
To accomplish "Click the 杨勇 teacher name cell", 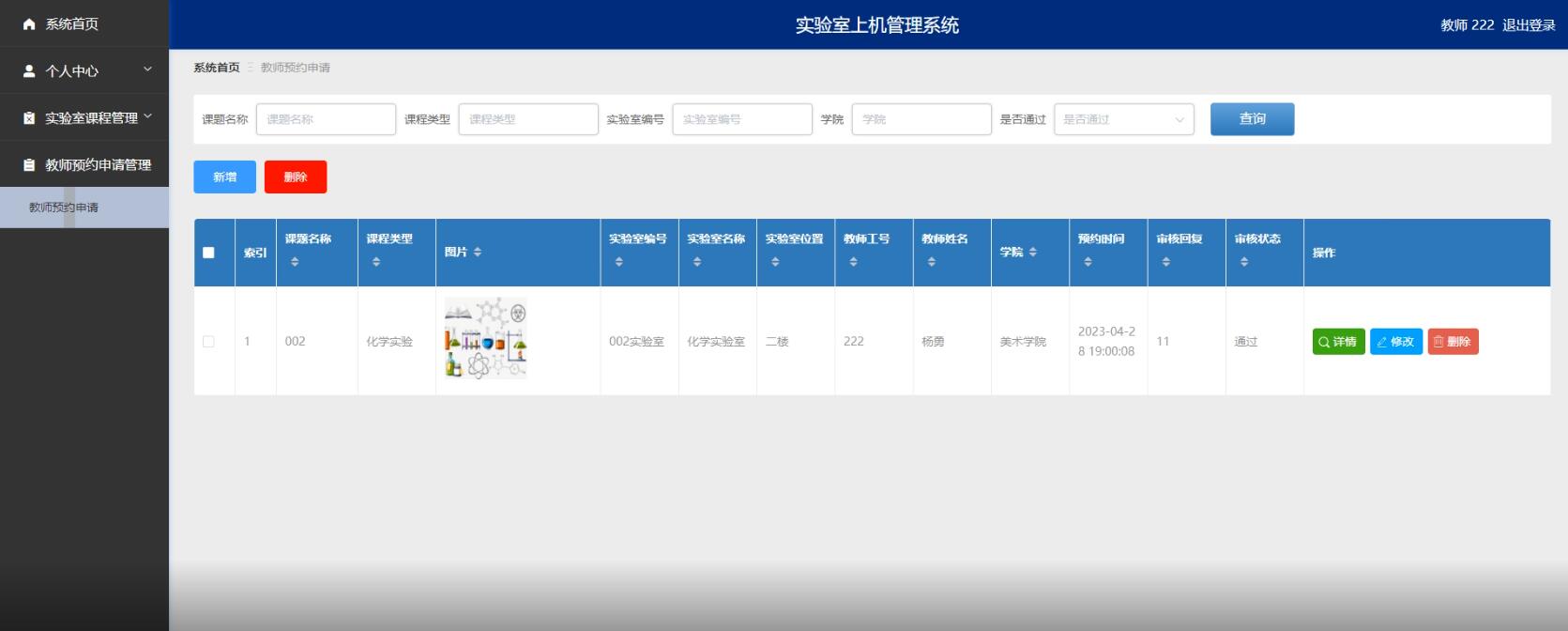I will tap(933, 342).
